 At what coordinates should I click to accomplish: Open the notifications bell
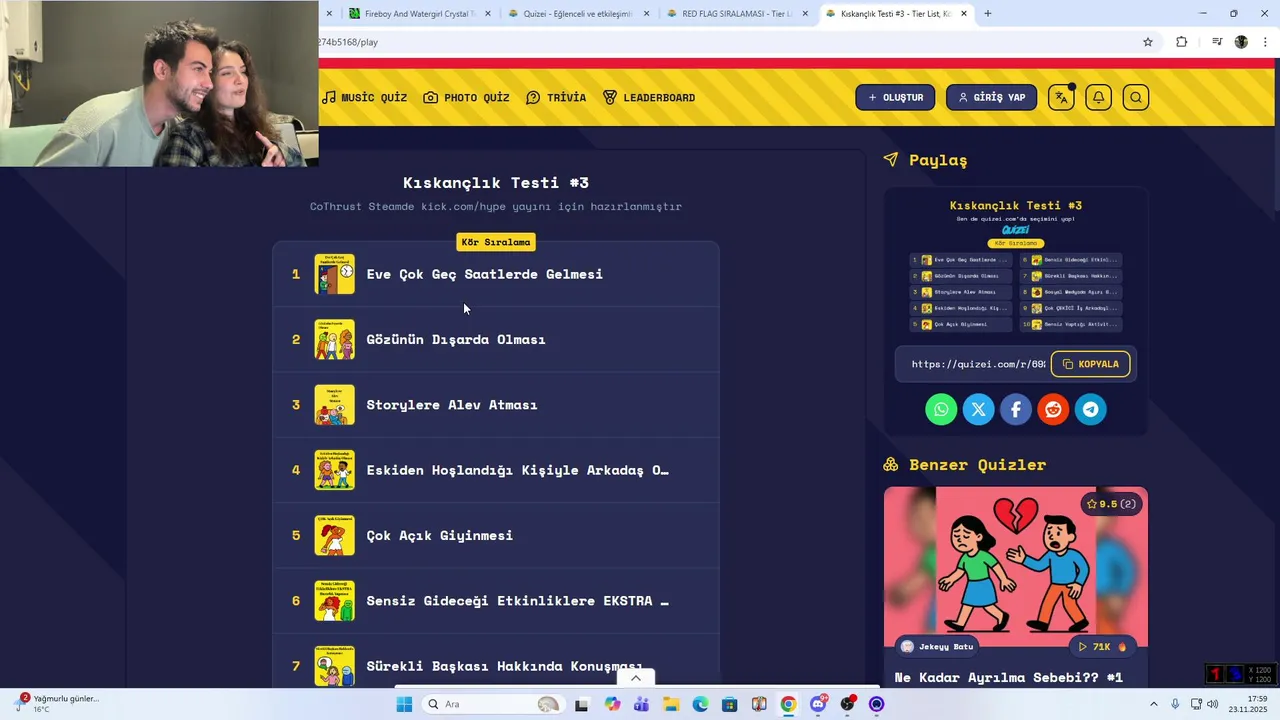[x=1098, y=97]
